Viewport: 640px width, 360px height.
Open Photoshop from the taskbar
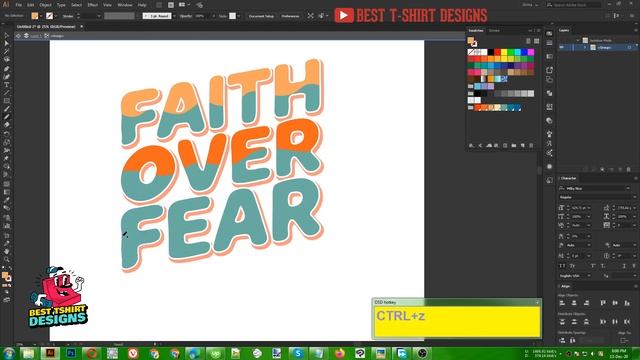tap(71, 353)
